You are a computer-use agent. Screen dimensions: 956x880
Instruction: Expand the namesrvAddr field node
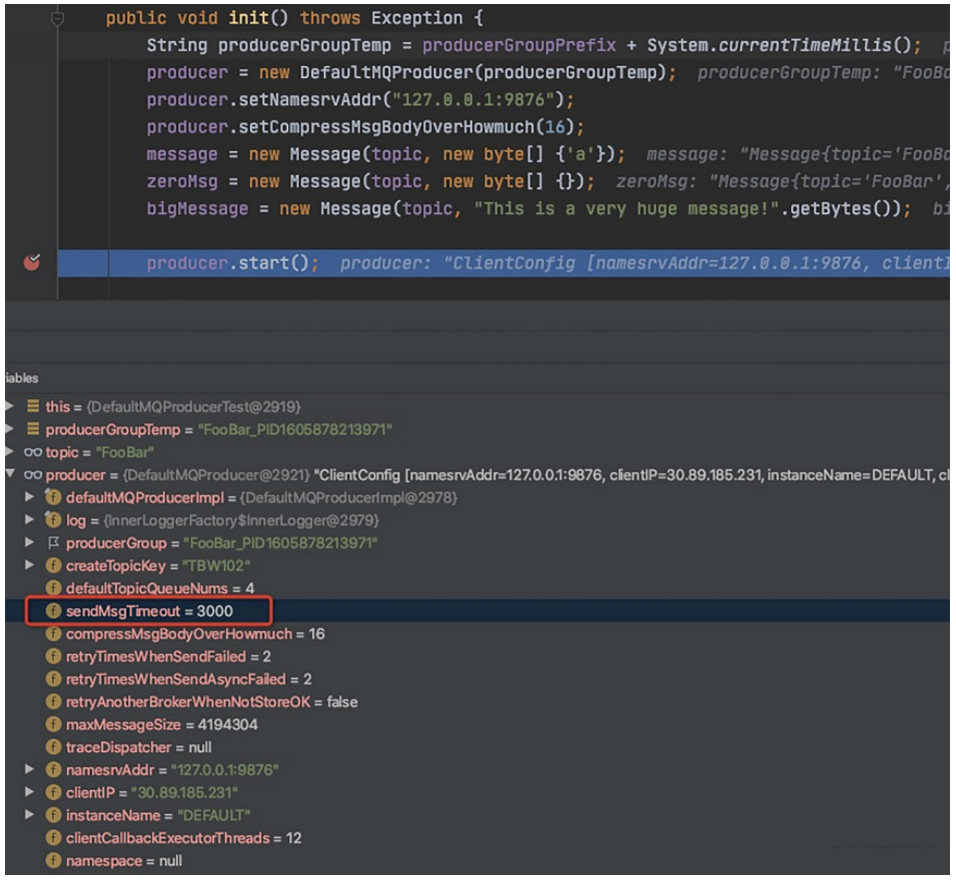pyautogui.click(x=29, y=770)
